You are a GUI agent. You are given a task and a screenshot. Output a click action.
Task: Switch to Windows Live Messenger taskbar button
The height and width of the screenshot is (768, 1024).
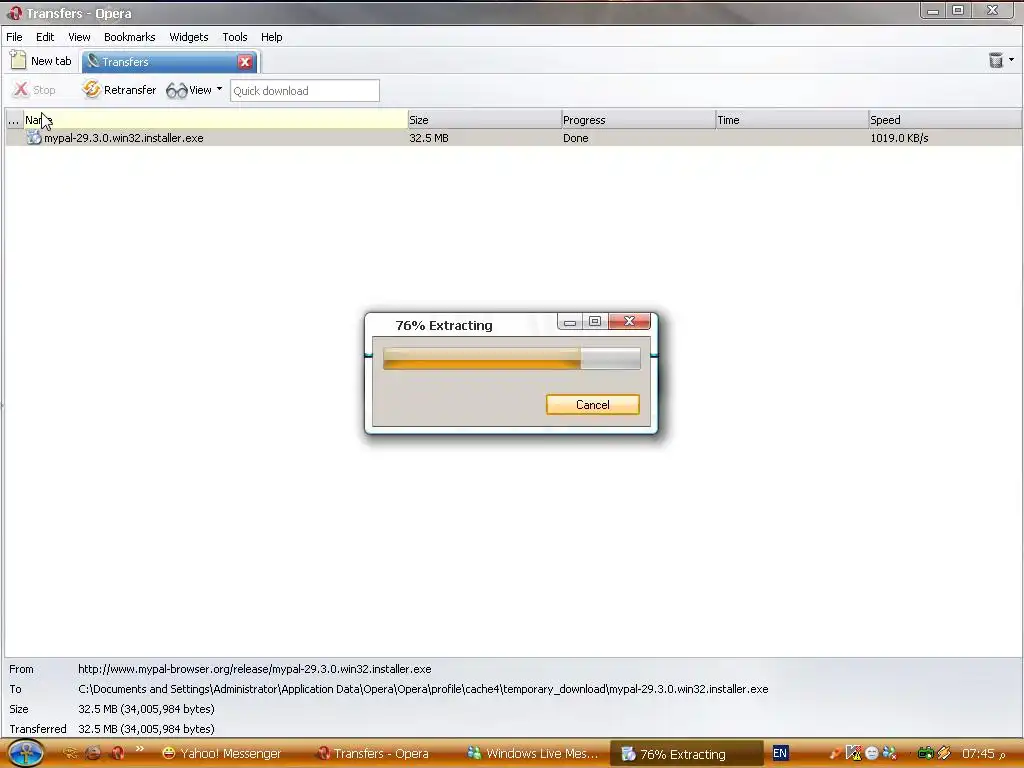533,753
